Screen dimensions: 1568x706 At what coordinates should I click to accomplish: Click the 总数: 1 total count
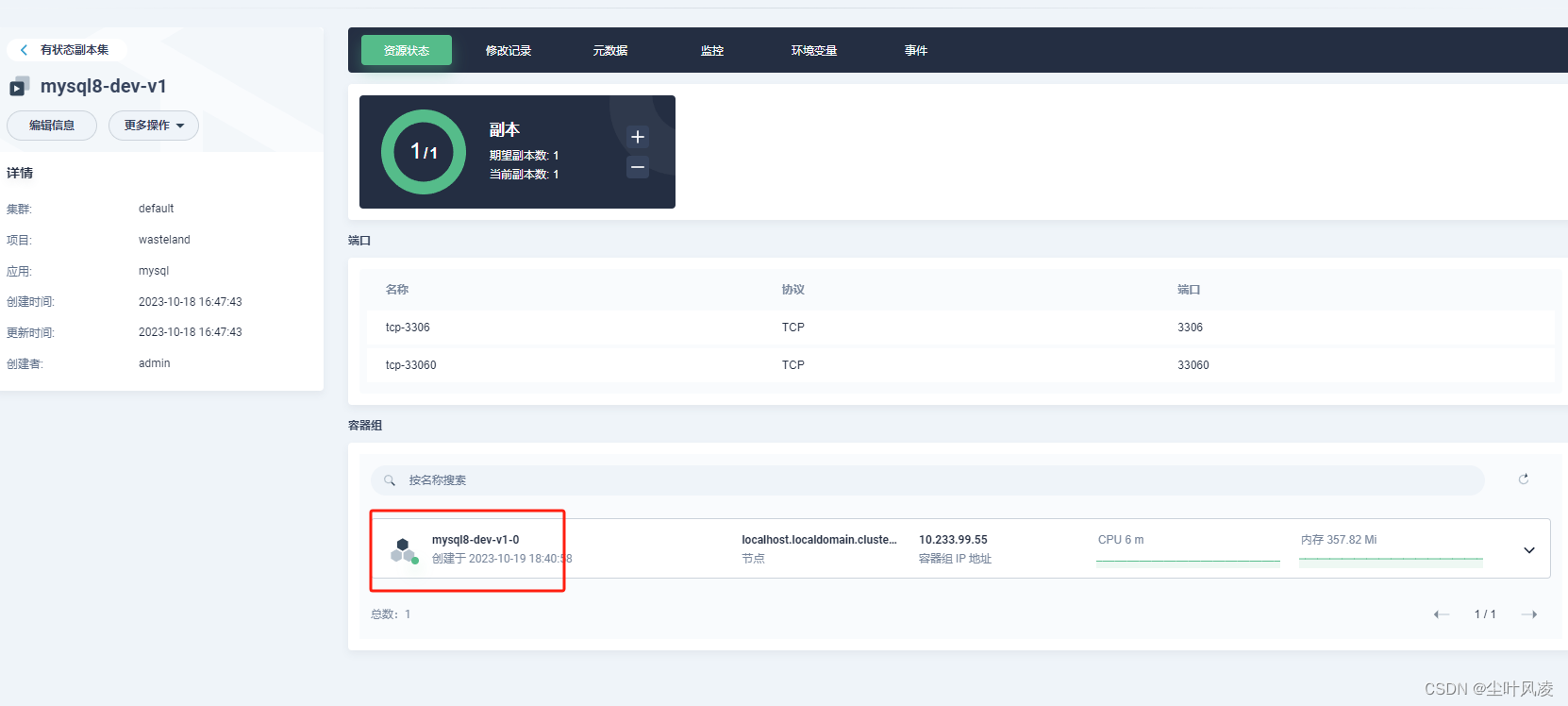click(x=391, y=614)
